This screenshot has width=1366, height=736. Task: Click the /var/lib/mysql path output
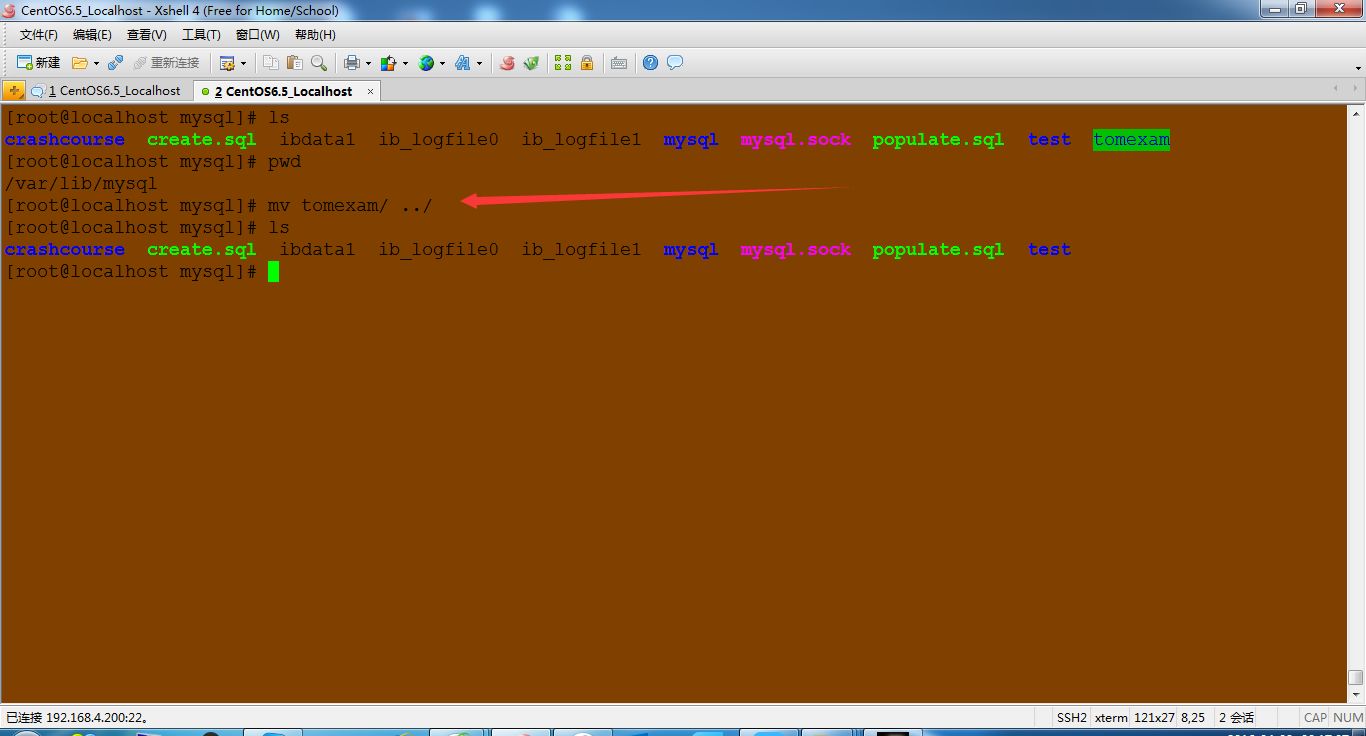coord(81,184)
